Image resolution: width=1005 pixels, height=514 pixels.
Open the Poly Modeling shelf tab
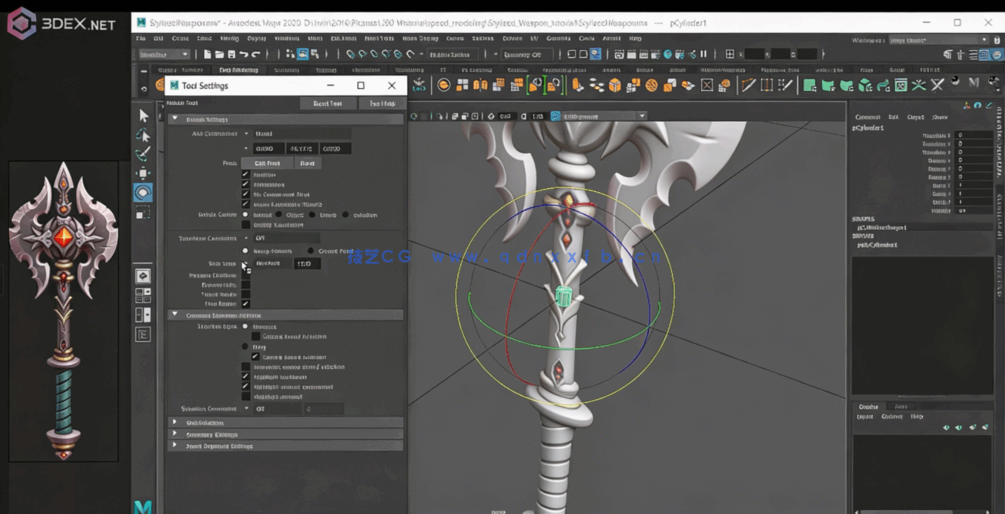[x=238, y=70]
